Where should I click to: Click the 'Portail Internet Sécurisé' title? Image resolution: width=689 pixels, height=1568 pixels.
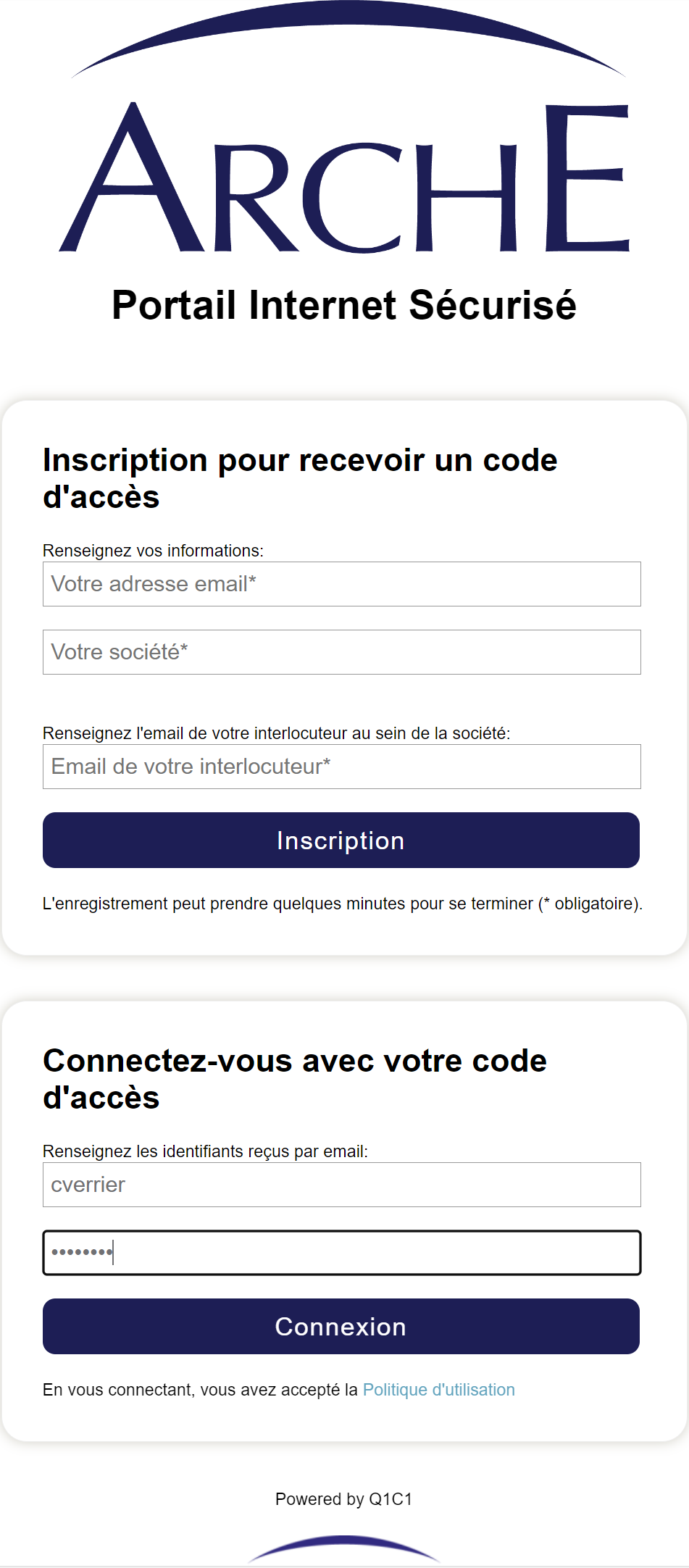click(344, 305)
